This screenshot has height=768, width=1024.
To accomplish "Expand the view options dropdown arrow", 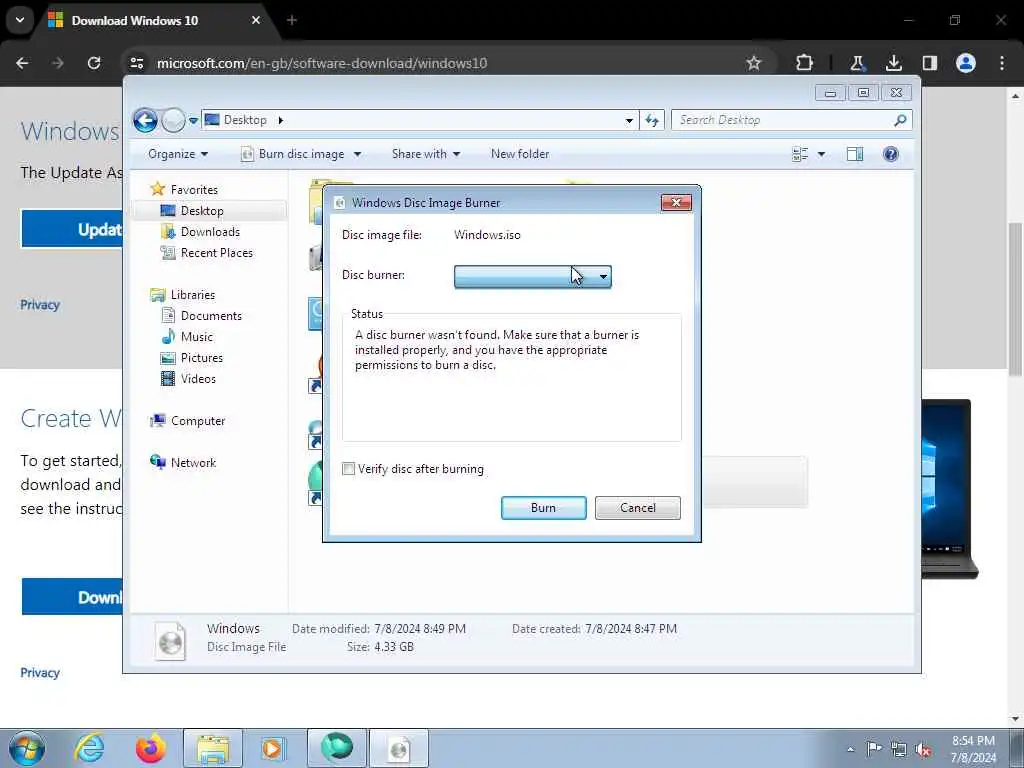I will pos(822,154).
